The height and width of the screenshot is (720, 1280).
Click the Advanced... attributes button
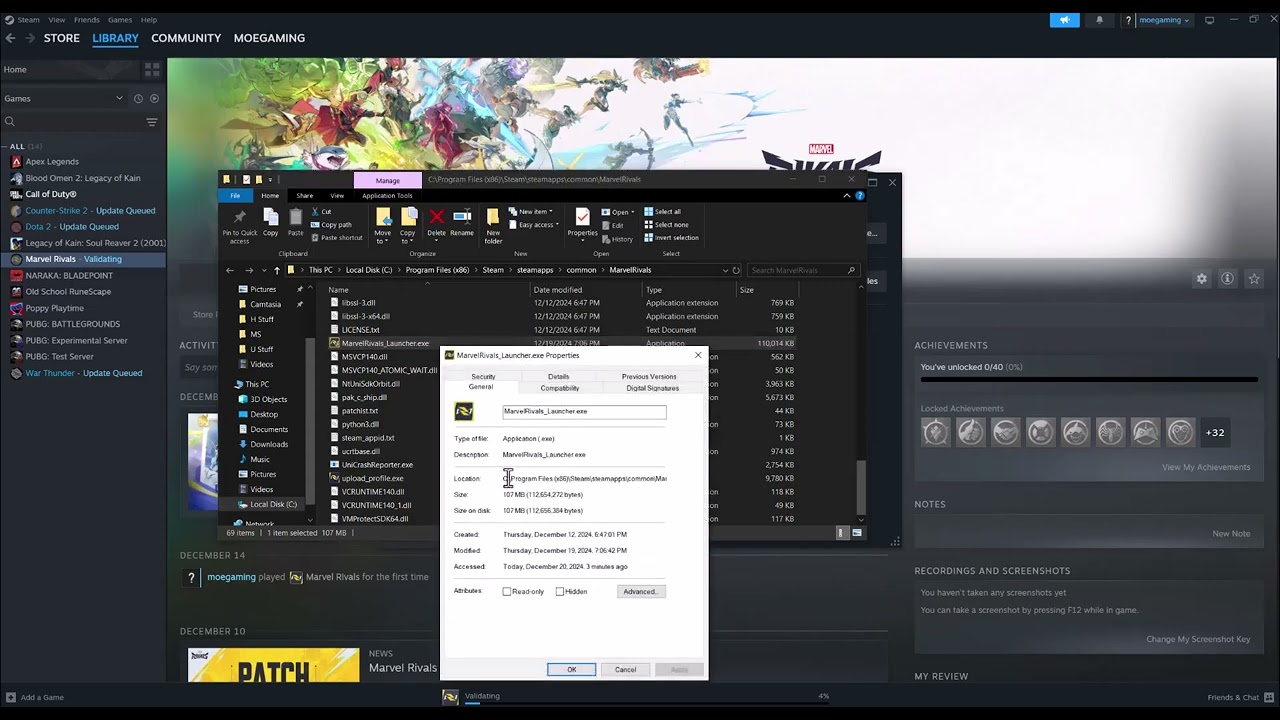640,592
